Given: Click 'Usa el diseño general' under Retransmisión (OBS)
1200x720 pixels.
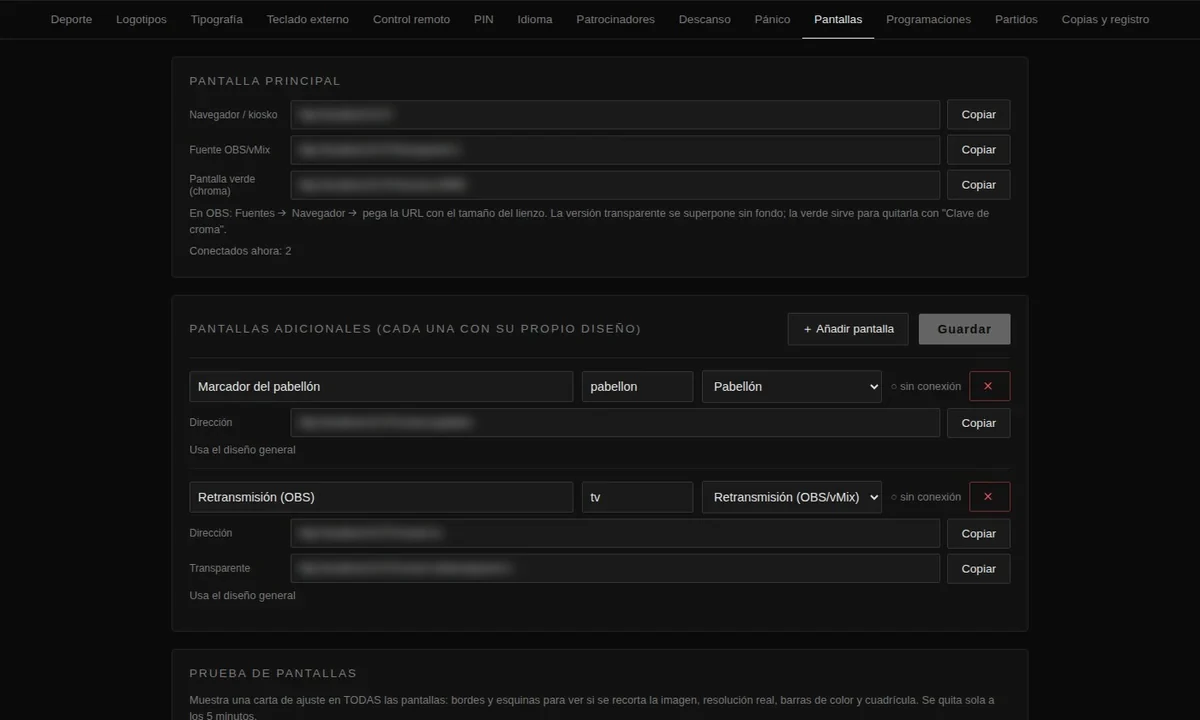Looking at the screenshot, I should coord(242,596).
